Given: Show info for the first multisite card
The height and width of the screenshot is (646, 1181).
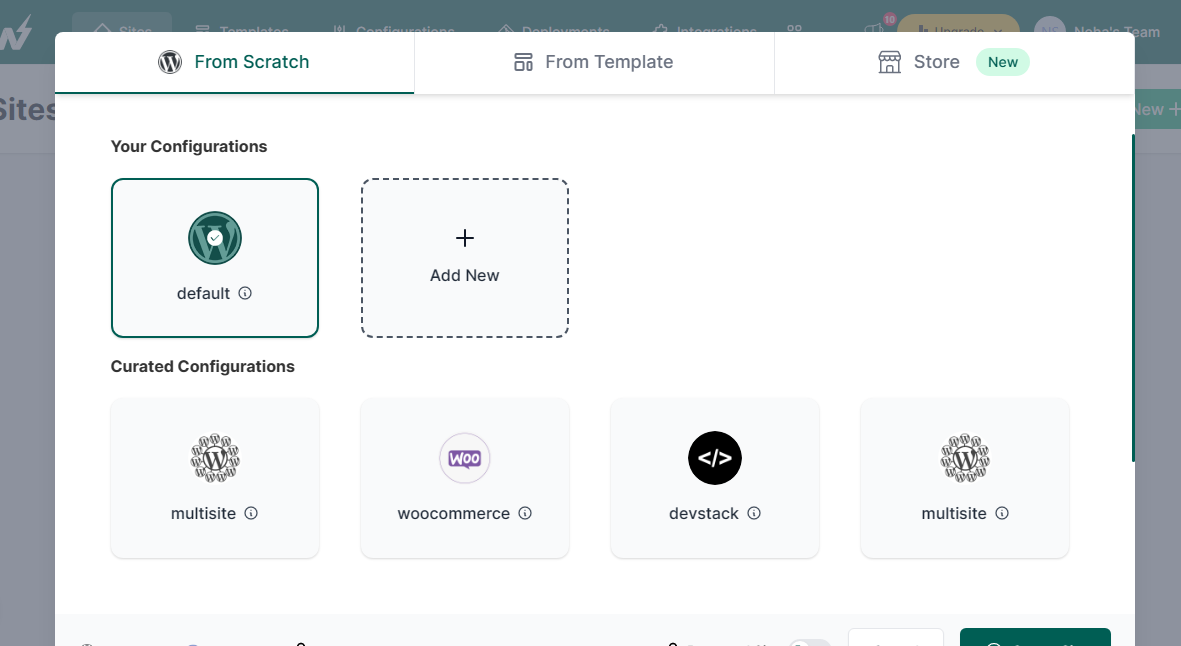Looking at the screenshot, I should (251, 513).
